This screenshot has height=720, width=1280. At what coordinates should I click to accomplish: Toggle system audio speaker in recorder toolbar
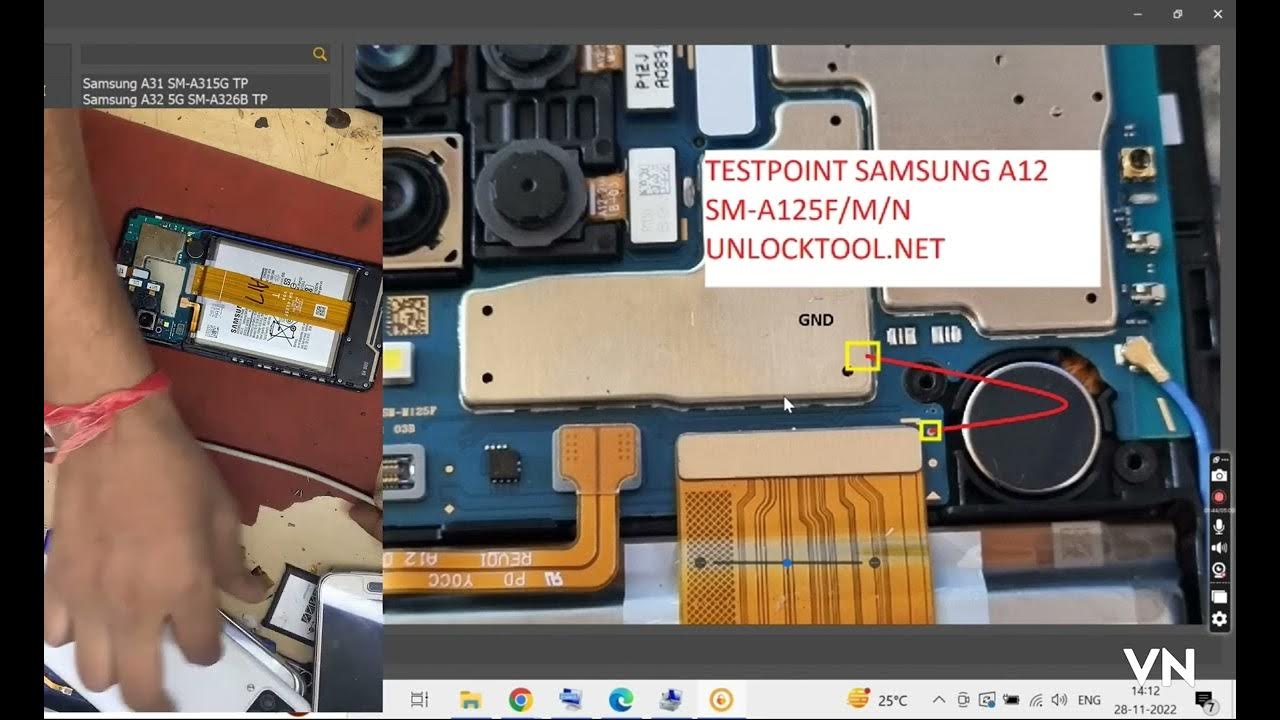coord(1219,548)
